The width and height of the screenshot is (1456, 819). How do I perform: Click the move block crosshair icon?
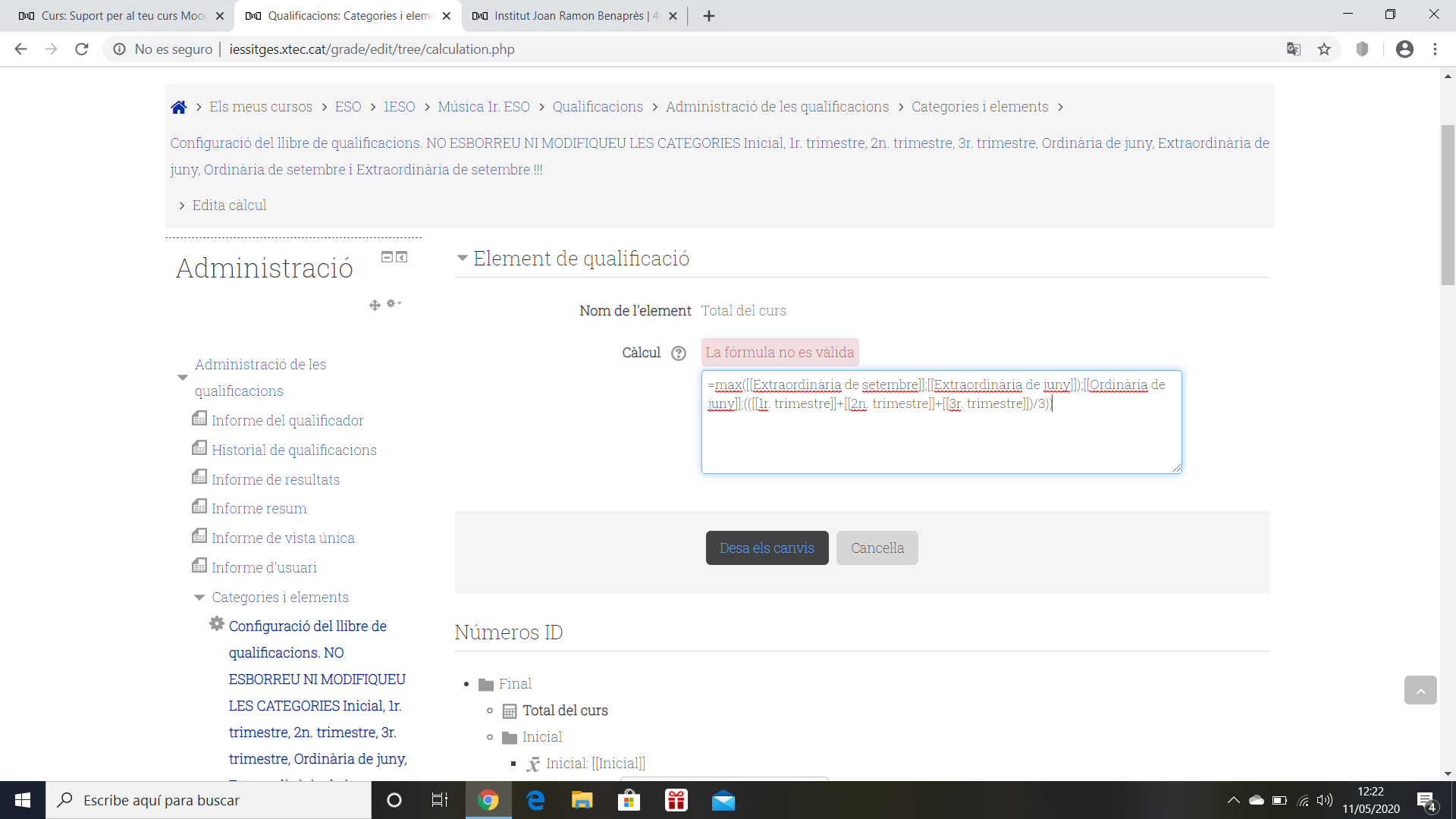click(x=375, y=305)
